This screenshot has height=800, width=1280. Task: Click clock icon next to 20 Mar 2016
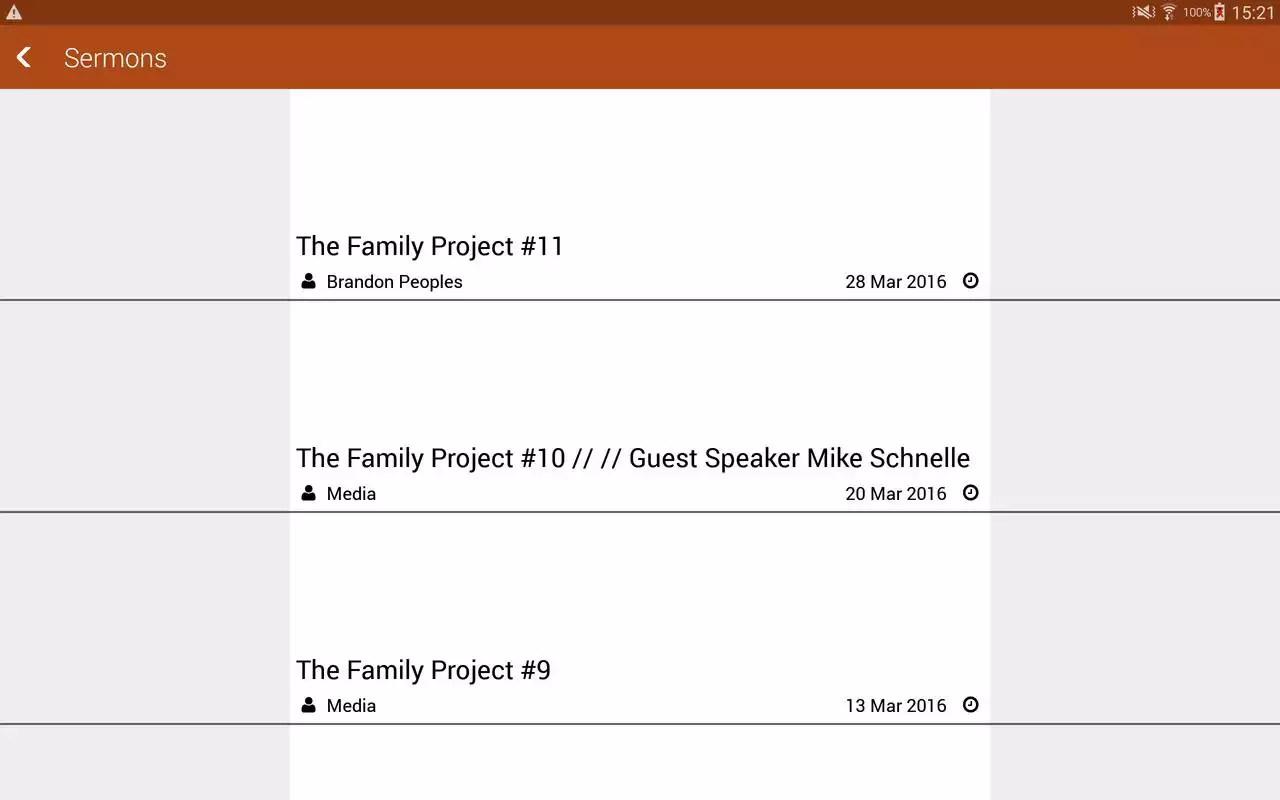[x=970, y=493]
